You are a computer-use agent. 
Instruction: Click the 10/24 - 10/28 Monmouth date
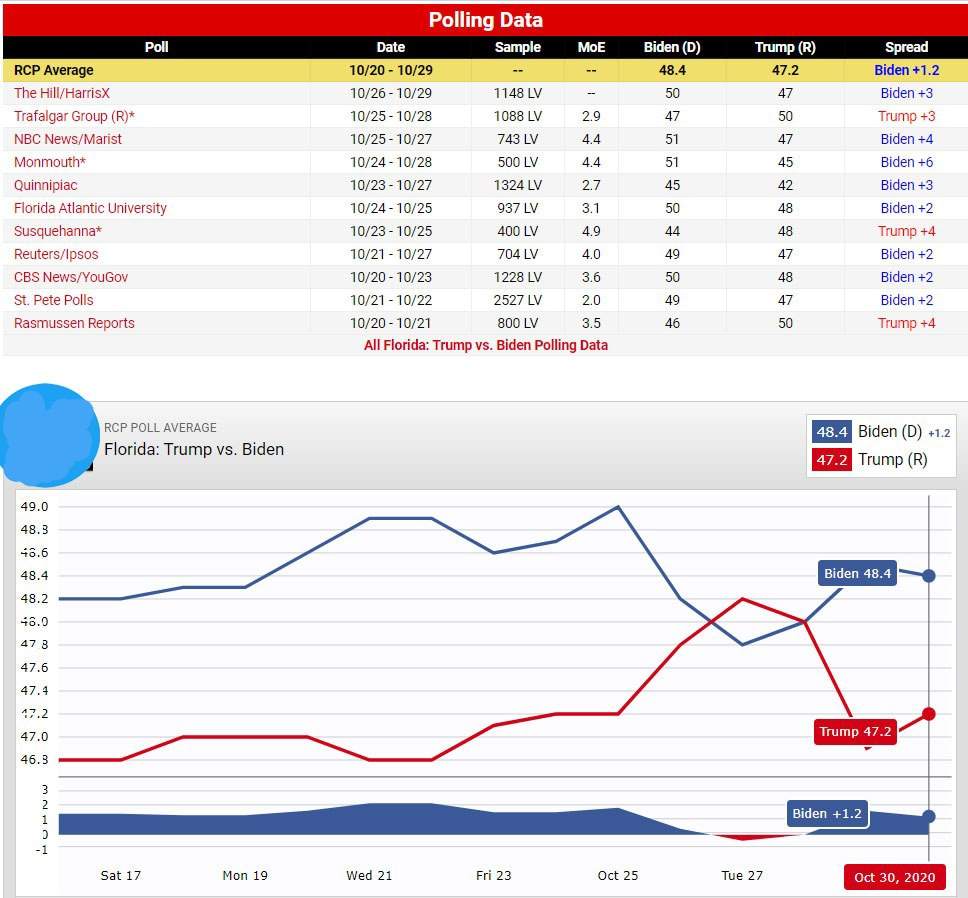coord(391,162)
